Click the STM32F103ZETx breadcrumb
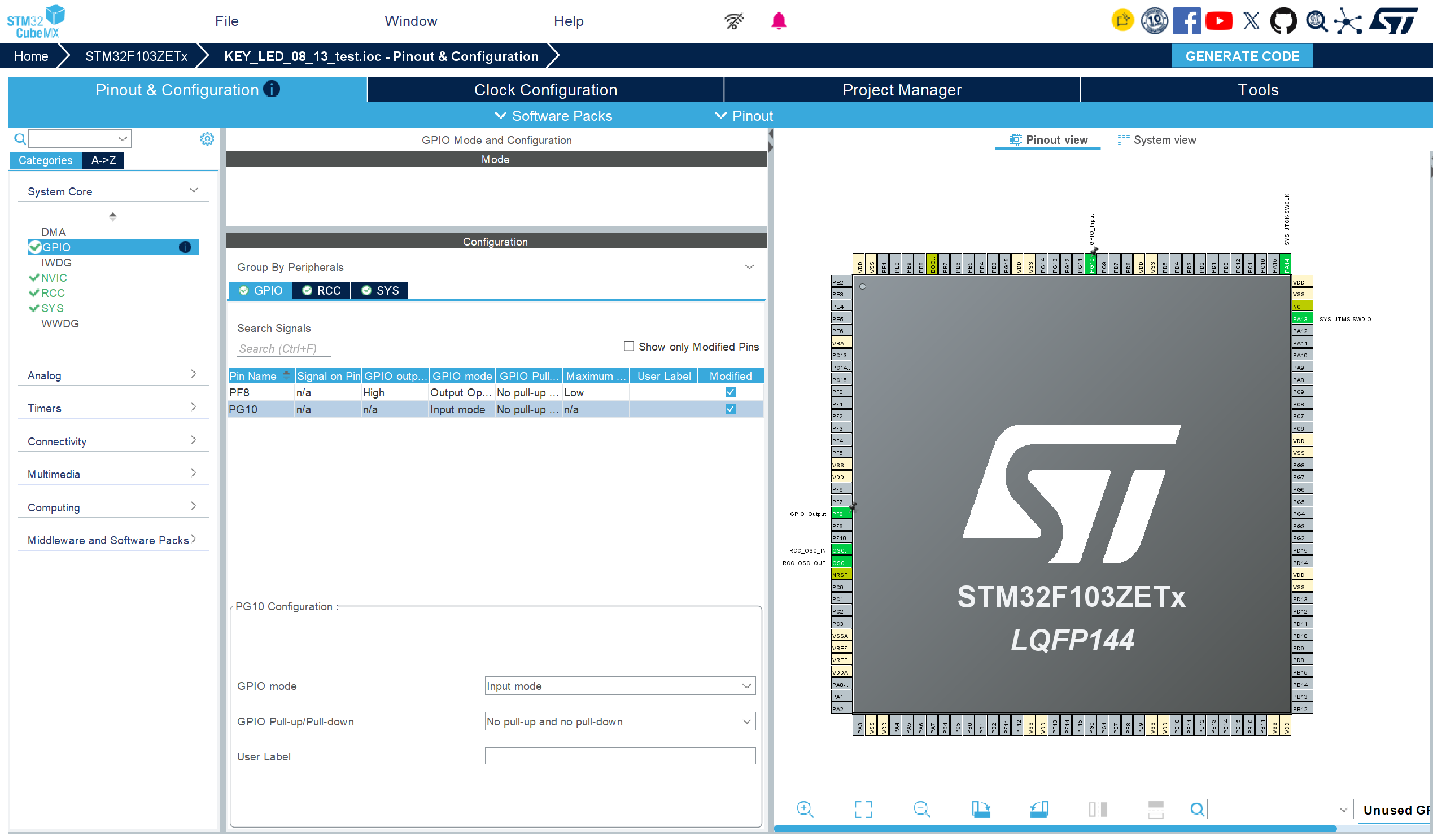 click(x=137, y=56)
